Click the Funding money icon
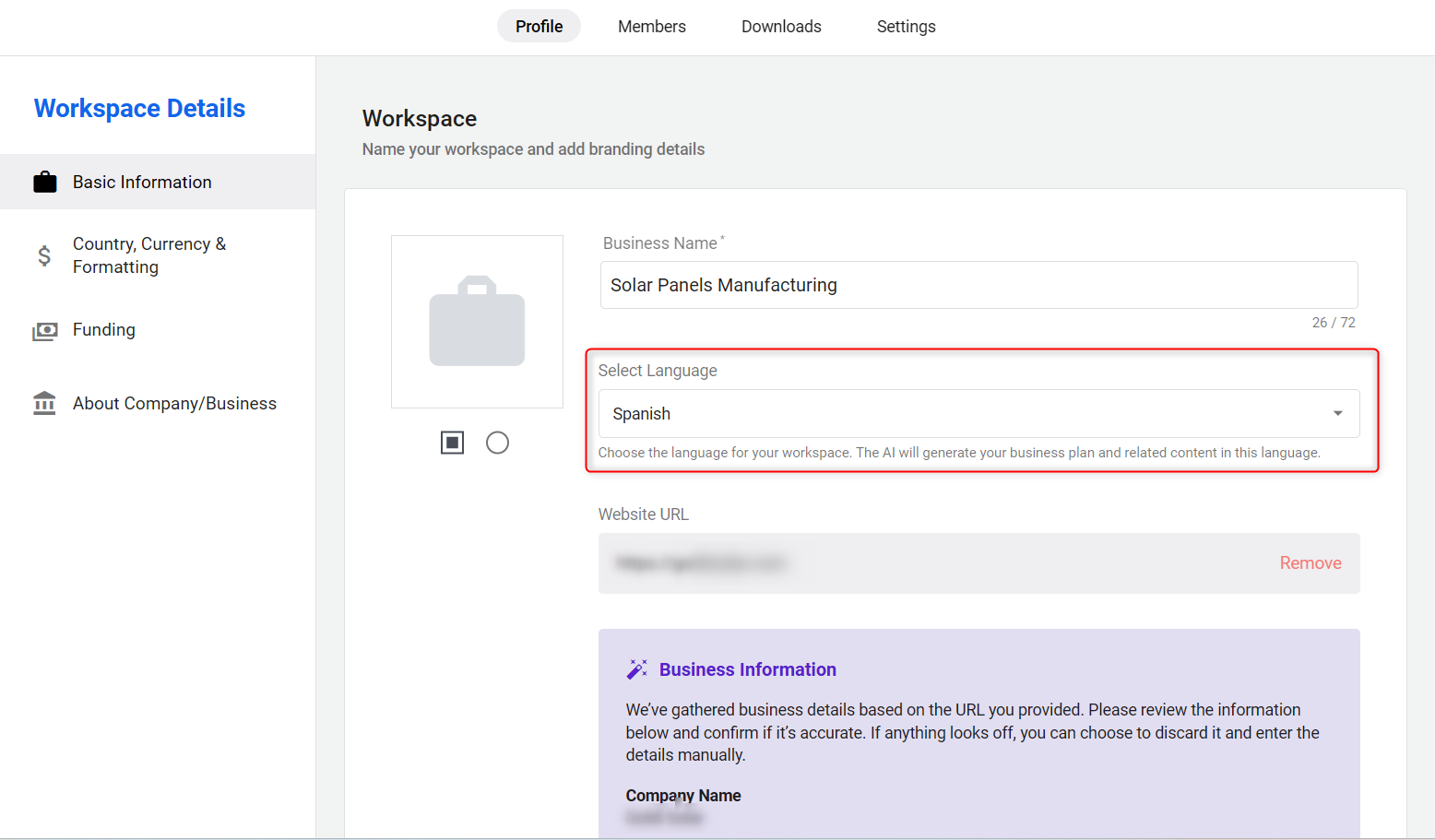Screen dimensions: 1435x840 [x=44, y=331]
